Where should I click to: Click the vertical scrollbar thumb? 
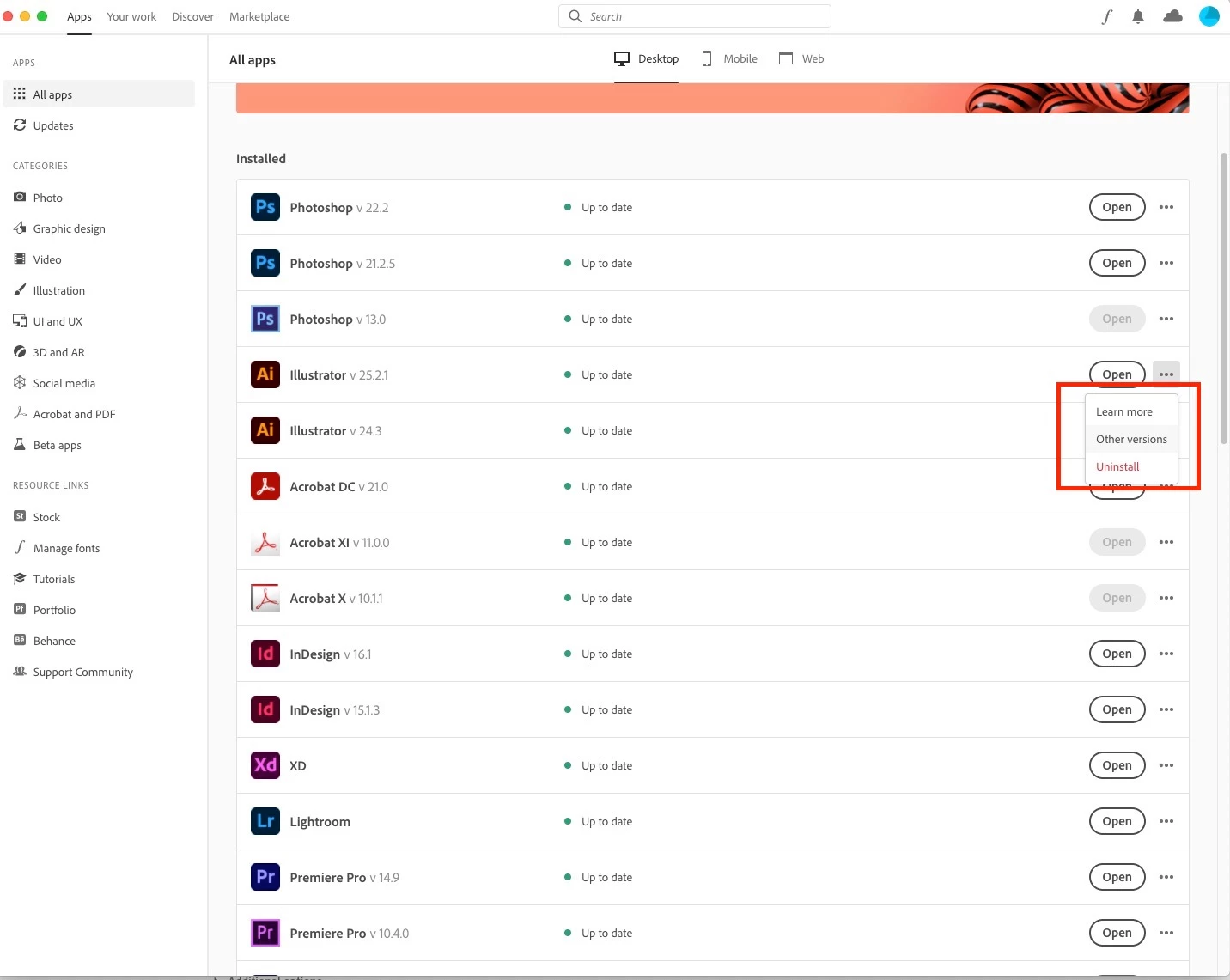pyautogui.click(x=1224, y=298)
